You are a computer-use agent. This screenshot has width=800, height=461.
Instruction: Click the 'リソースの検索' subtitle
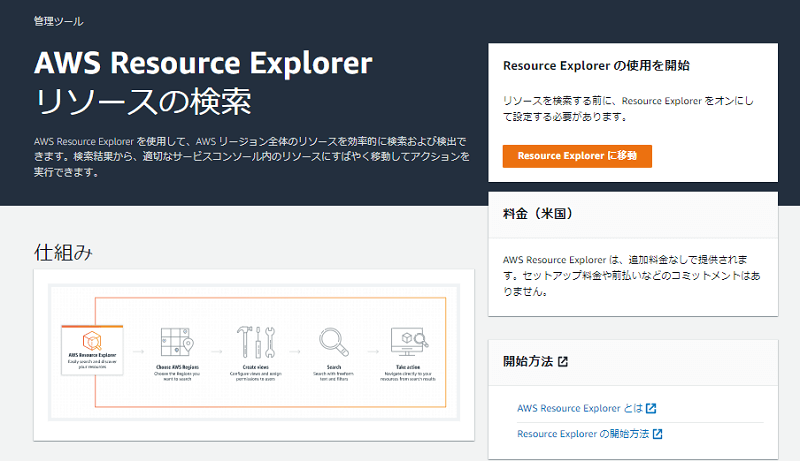point(142,101)
